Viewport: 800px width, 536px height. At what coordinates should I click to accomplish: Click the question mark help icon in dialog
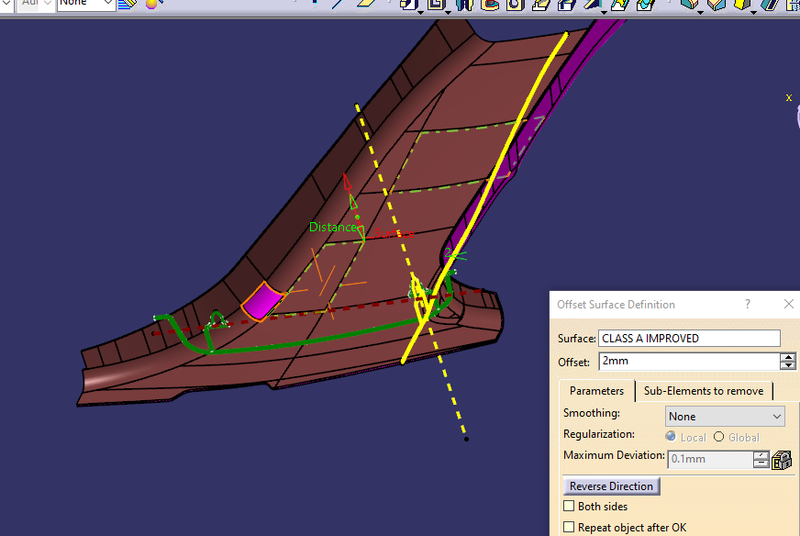[x=747, y=304]
